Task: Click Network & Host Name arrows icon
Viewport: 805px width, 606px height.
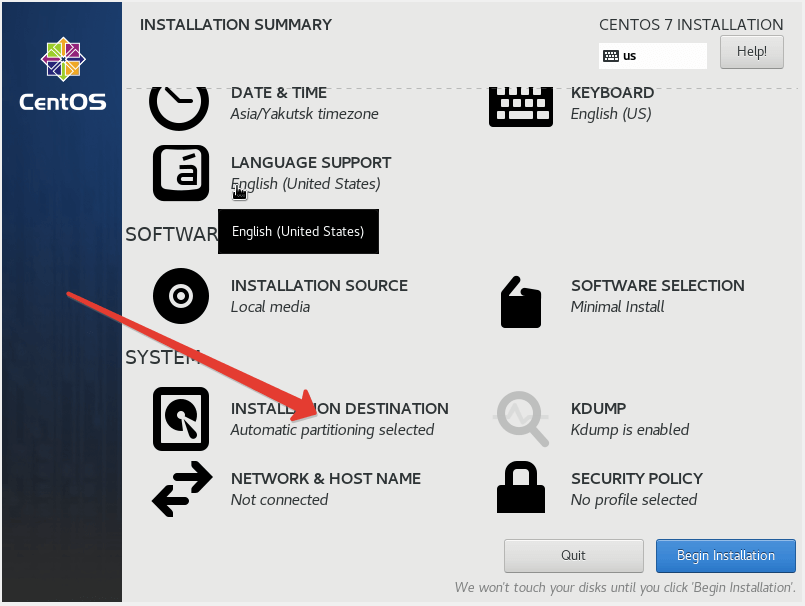Action: (181, 489)
